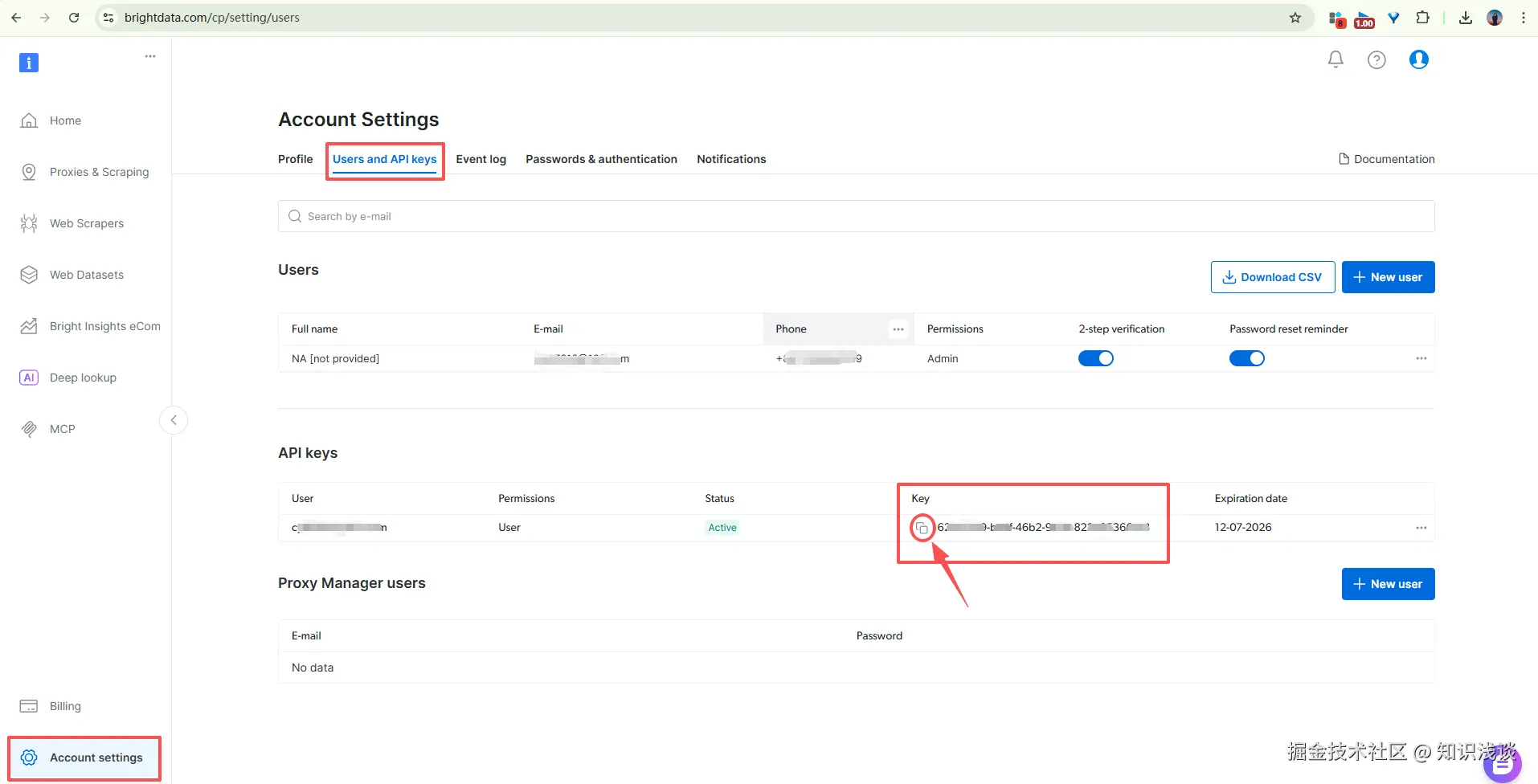Open the Passwords & authentication tab
This screenshot has width=1538, height=784.
602,159
